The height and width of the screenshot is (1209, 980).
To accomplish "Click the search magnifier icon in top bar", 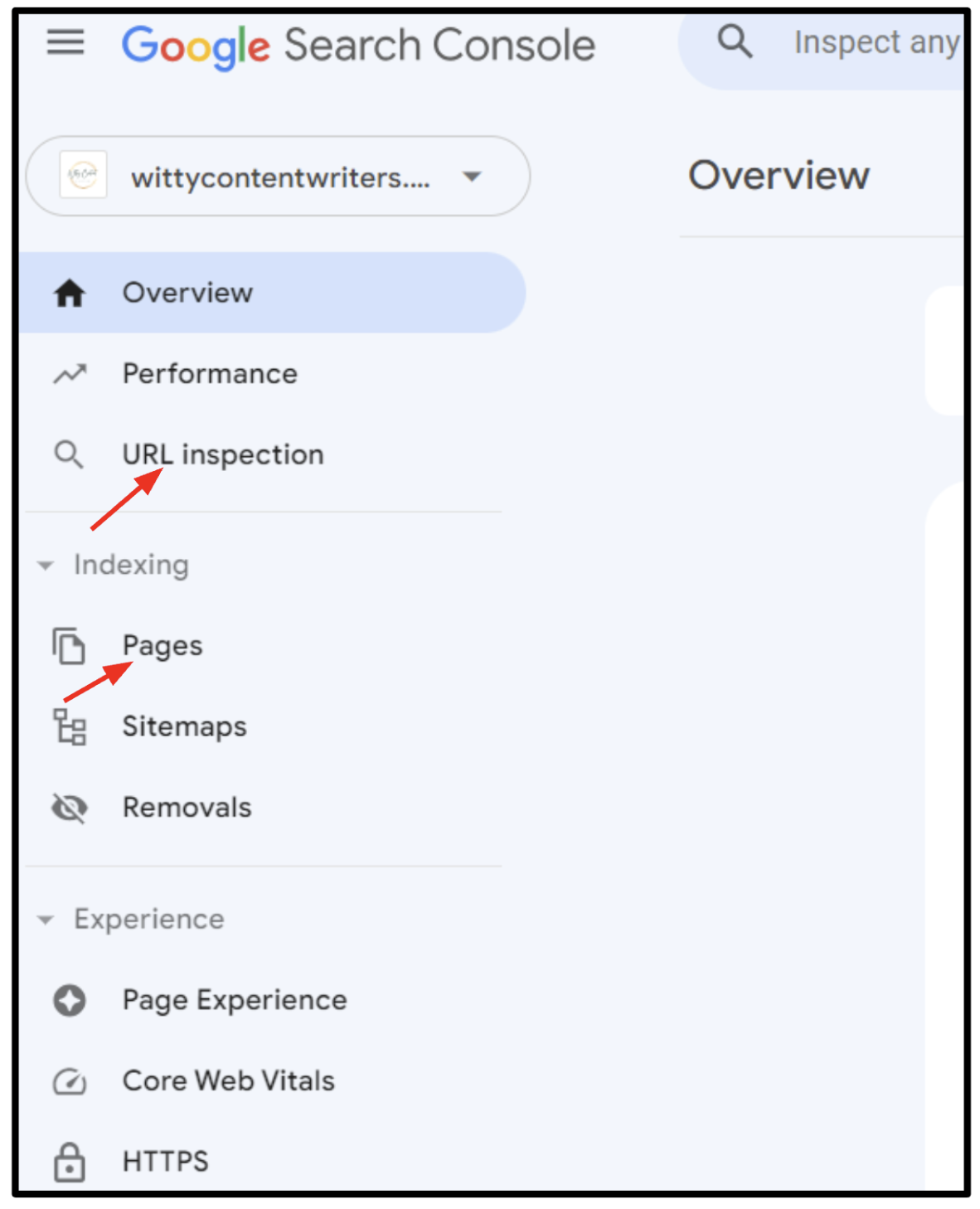I will point(735,41).
